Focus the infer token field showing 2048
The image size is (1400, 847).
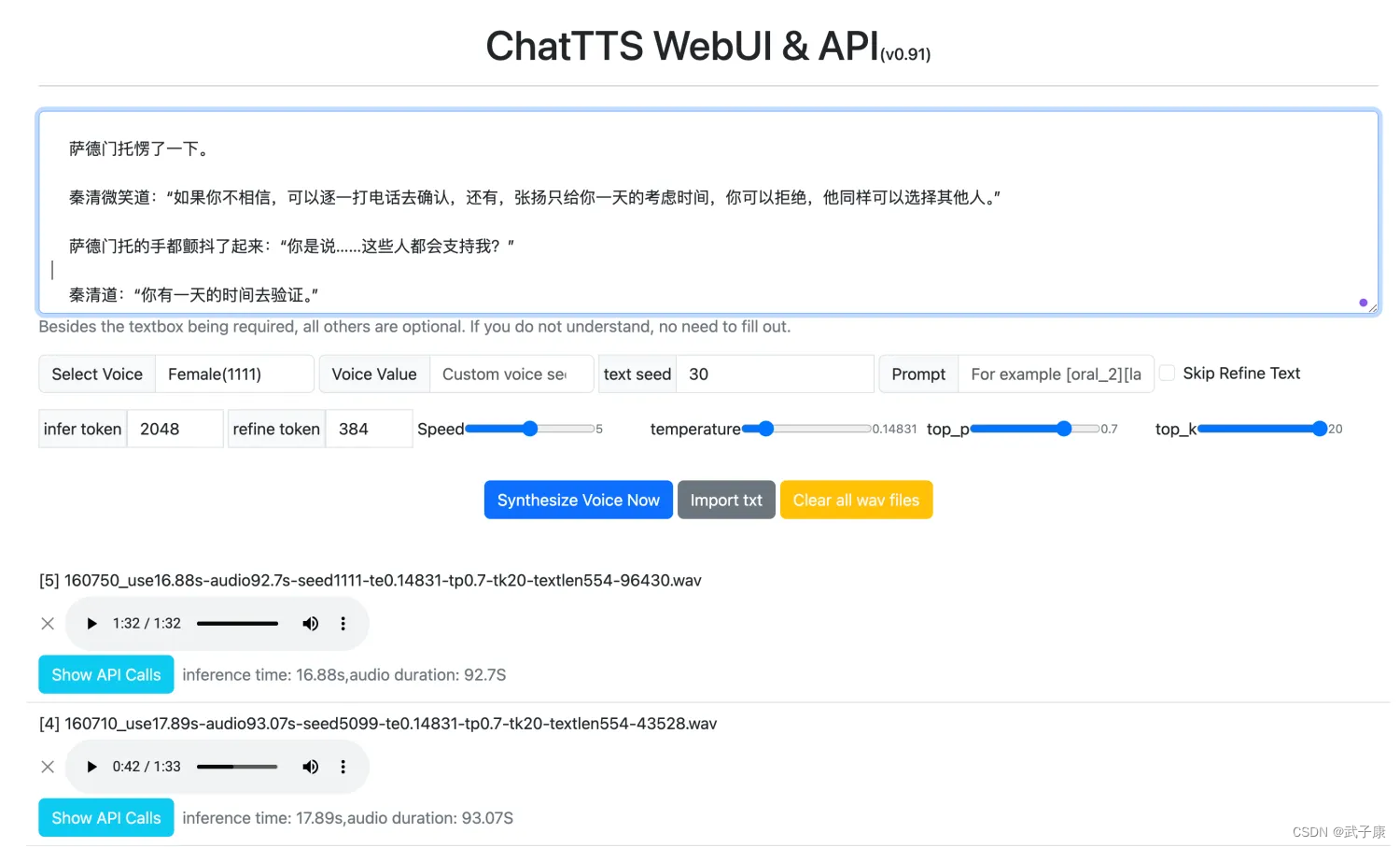(175, 429)
